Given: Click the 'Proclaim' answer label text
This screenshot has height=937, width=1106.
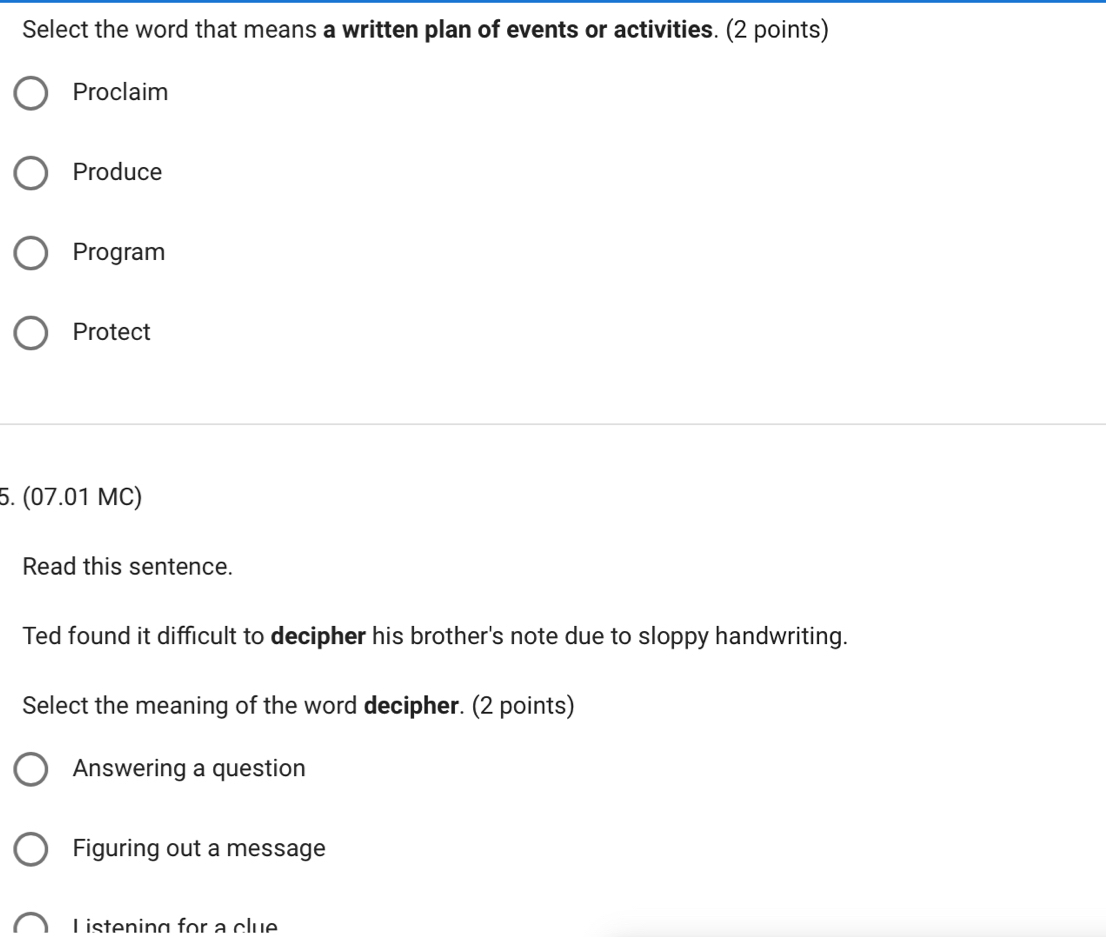Looking at the screenshot, I should point(120,93).
